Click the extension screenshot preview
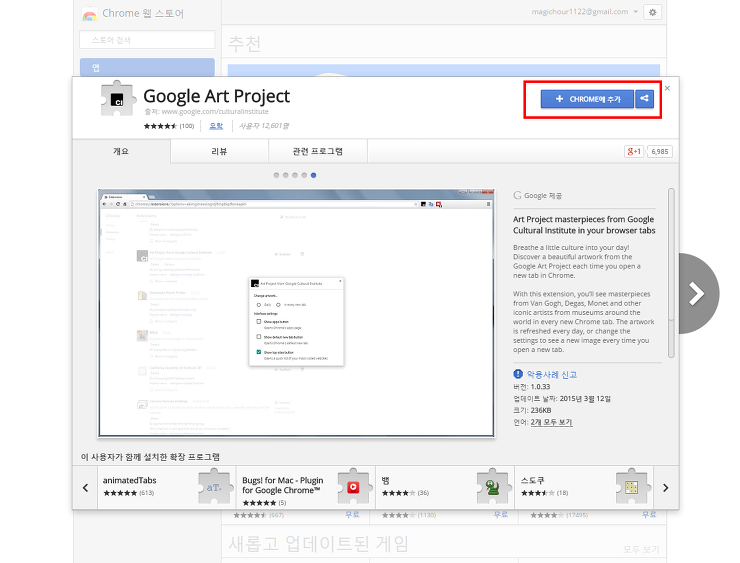The height and width of the screenshot is (563, 740). coord(296,313)
